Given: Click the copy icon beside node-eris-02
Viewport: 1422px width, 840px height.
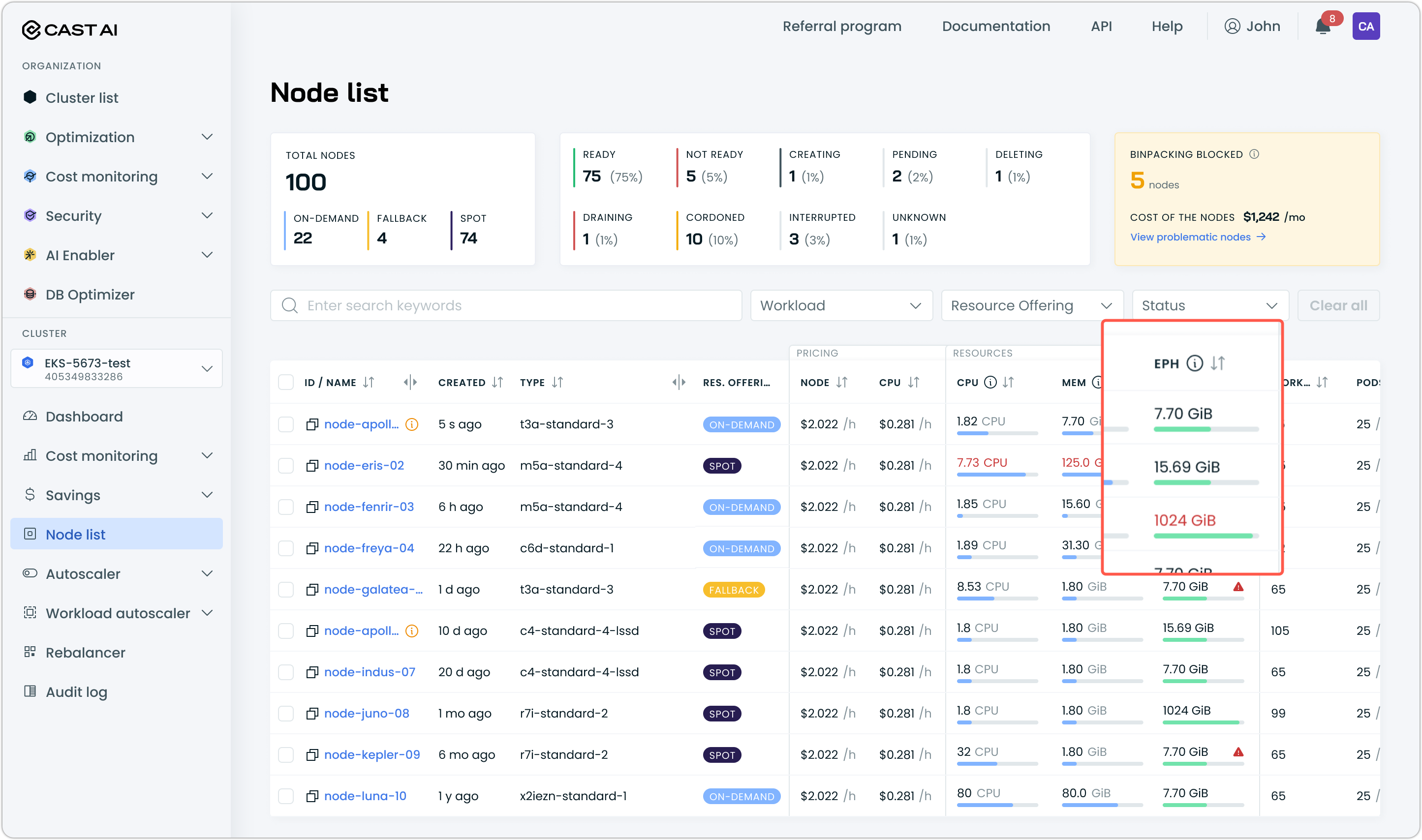Looking at the screenshot, I should coord(312,466).
